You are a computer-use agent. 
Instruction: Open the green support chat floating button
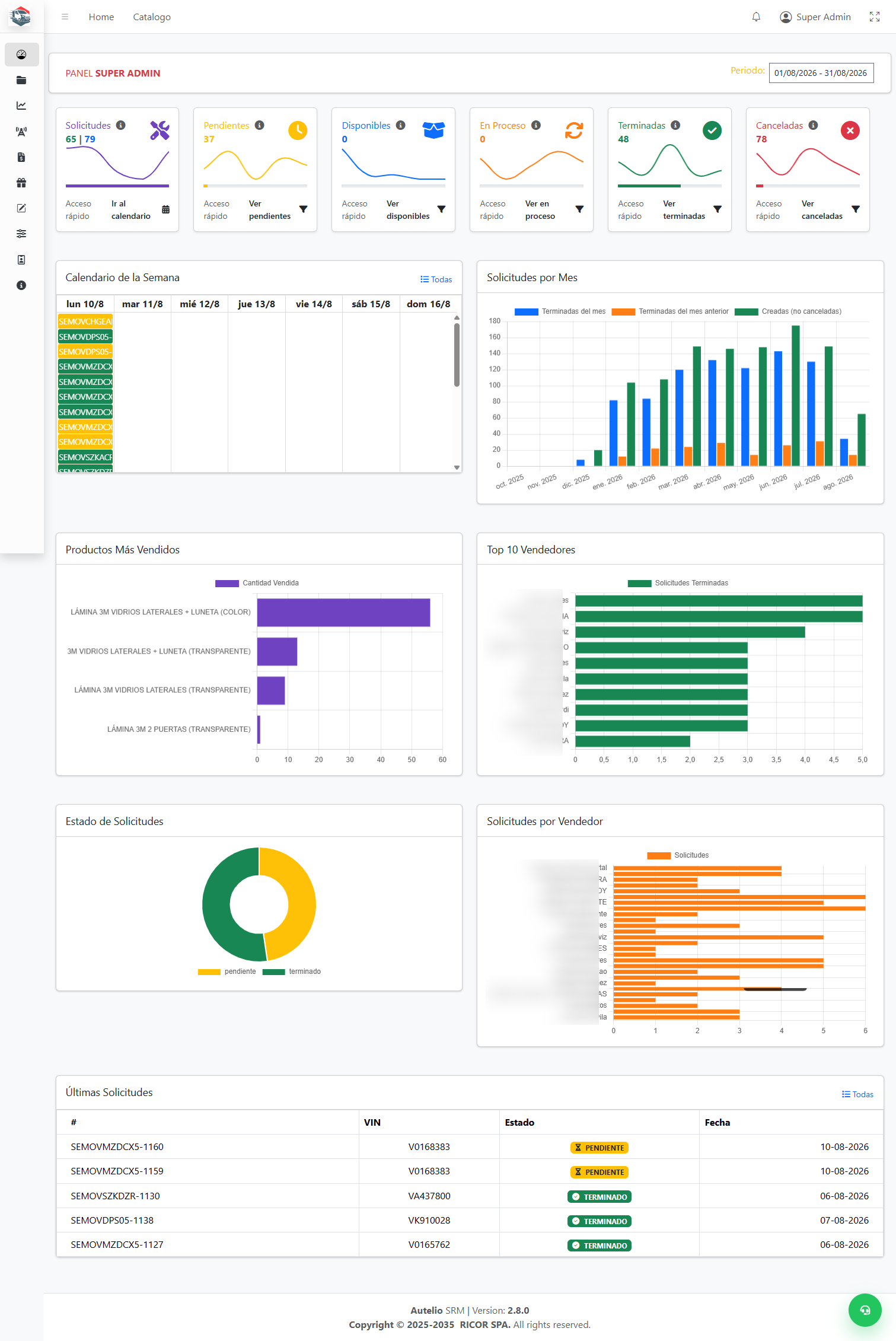pyautogui.click(x=865, y=1310)
